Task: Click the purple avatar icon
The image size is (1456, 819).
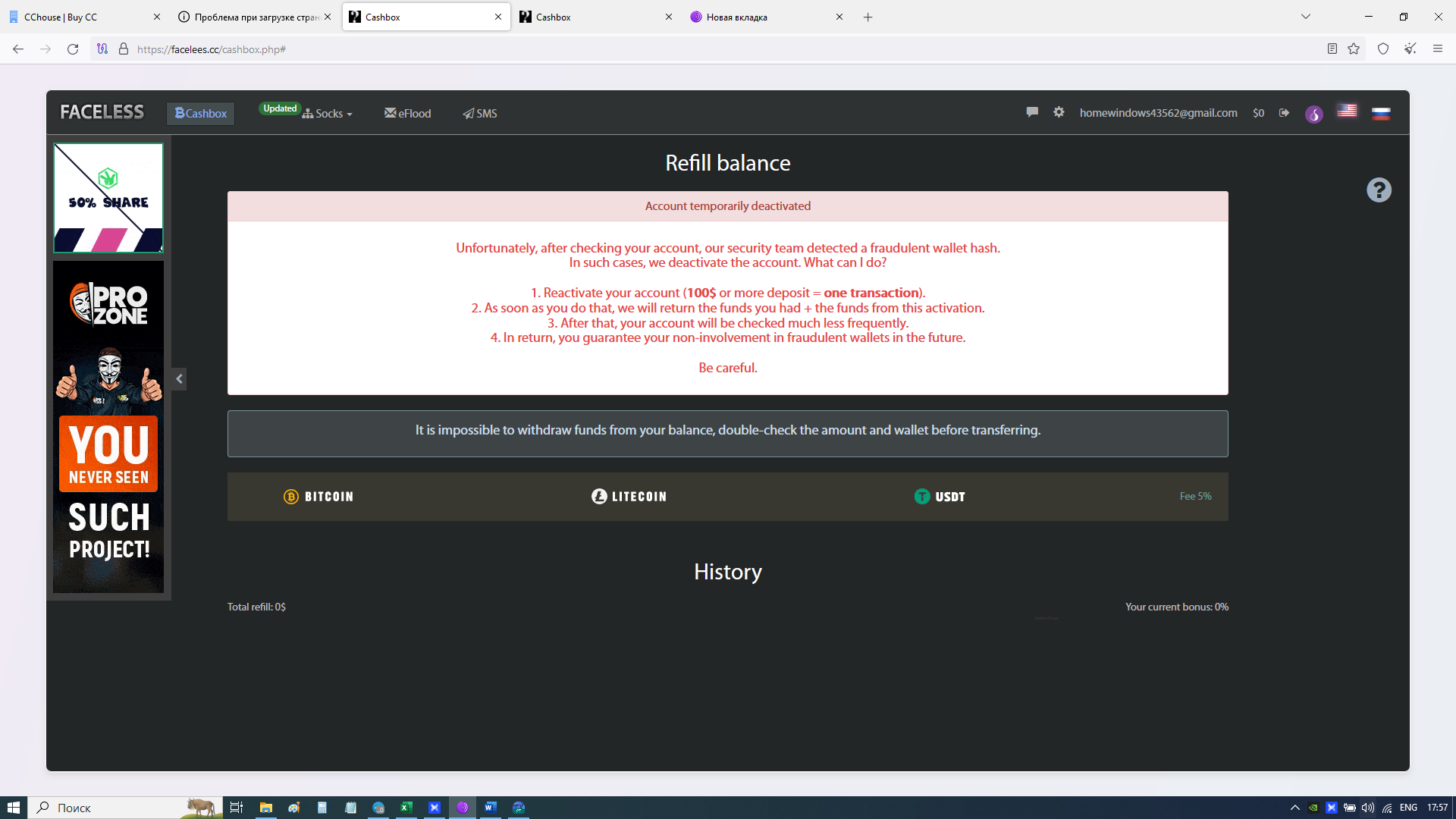Action: pos(1314,115)
